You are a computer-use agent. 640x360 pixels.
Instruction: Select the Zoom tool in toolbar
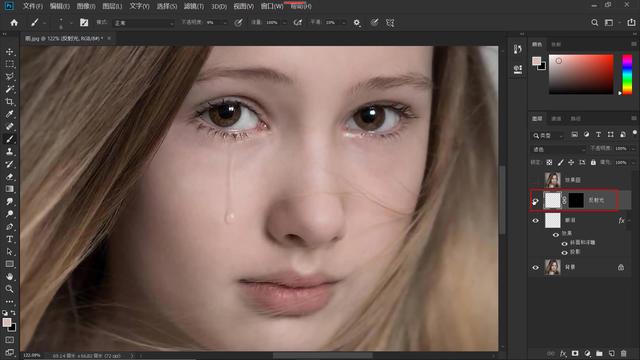(9, 289)
